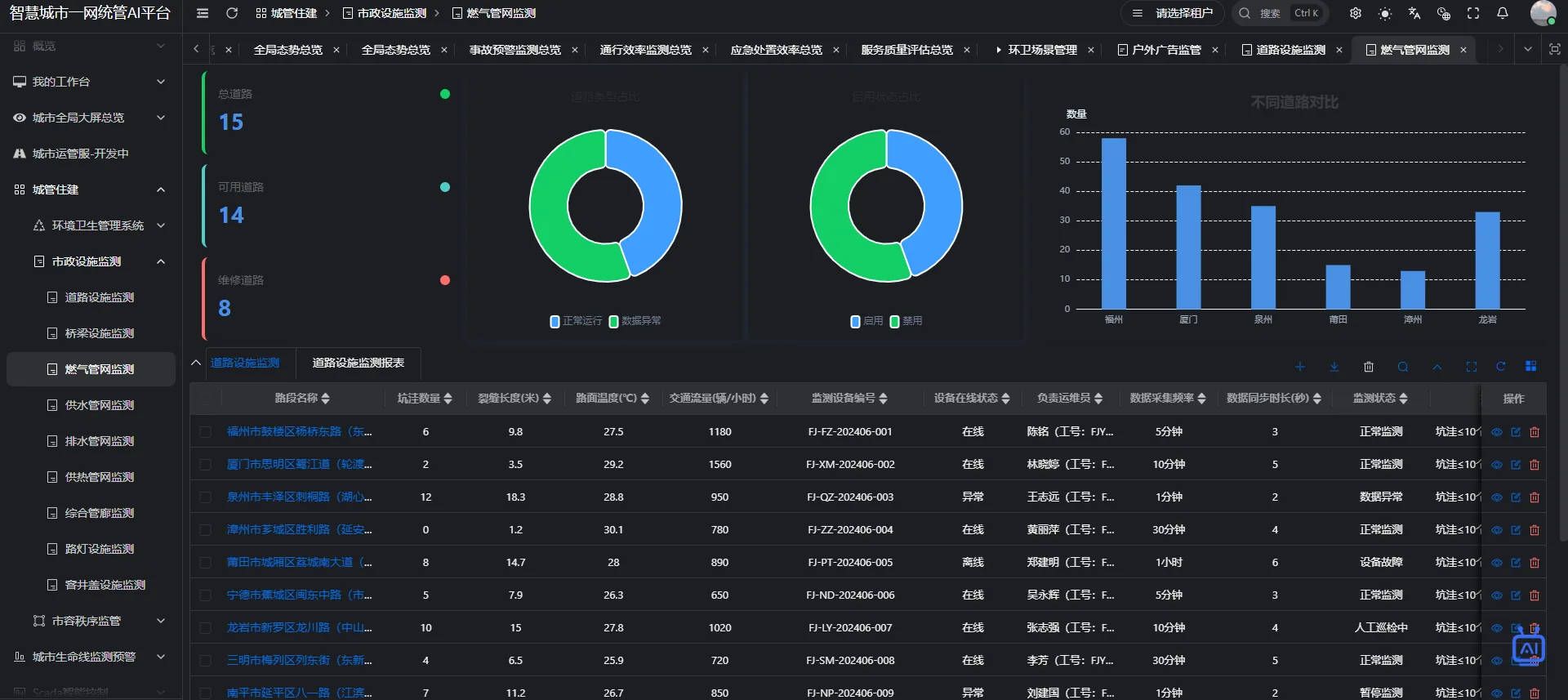The height and width of the screenshot is (700, 1568).
Task: Collapse sidebar with hamburger menu icon
Action: tap(203, 13)
